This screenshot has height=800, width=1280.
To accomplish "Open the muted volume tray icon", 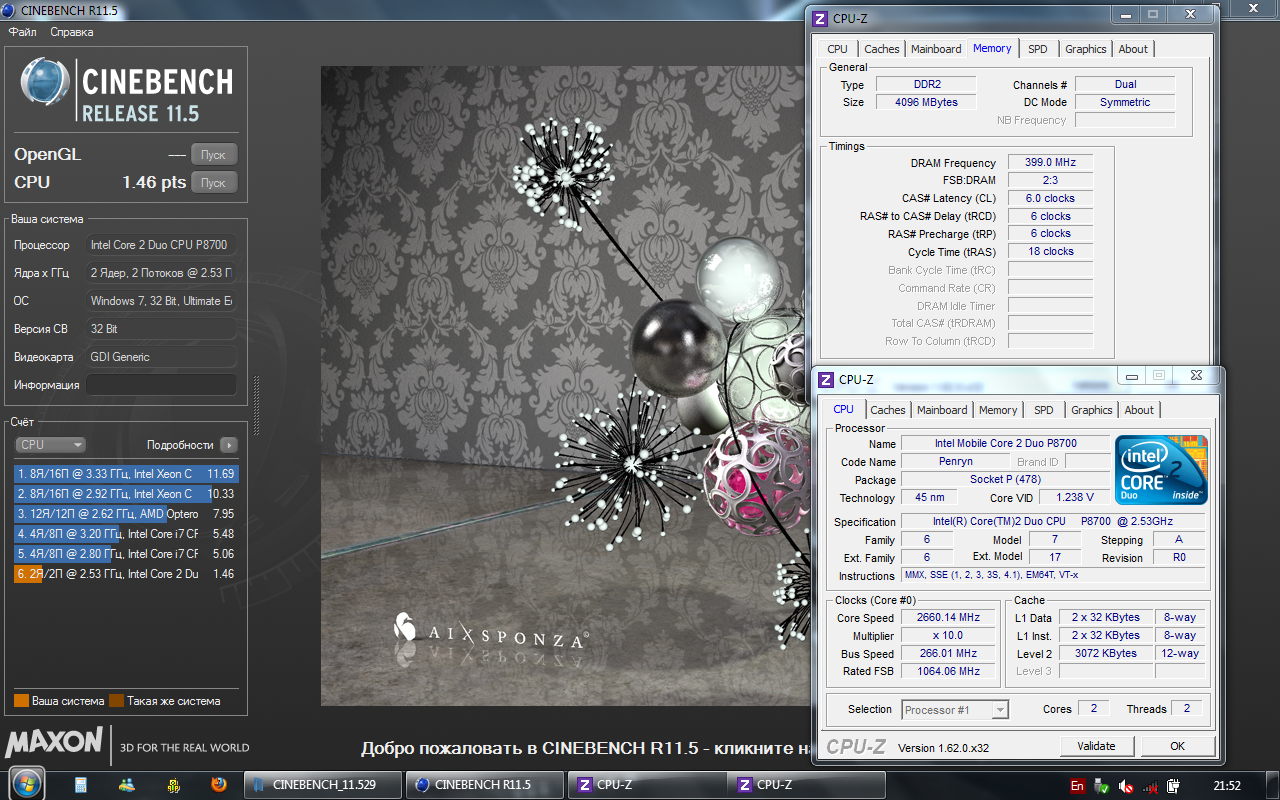I will (1126, 786).
